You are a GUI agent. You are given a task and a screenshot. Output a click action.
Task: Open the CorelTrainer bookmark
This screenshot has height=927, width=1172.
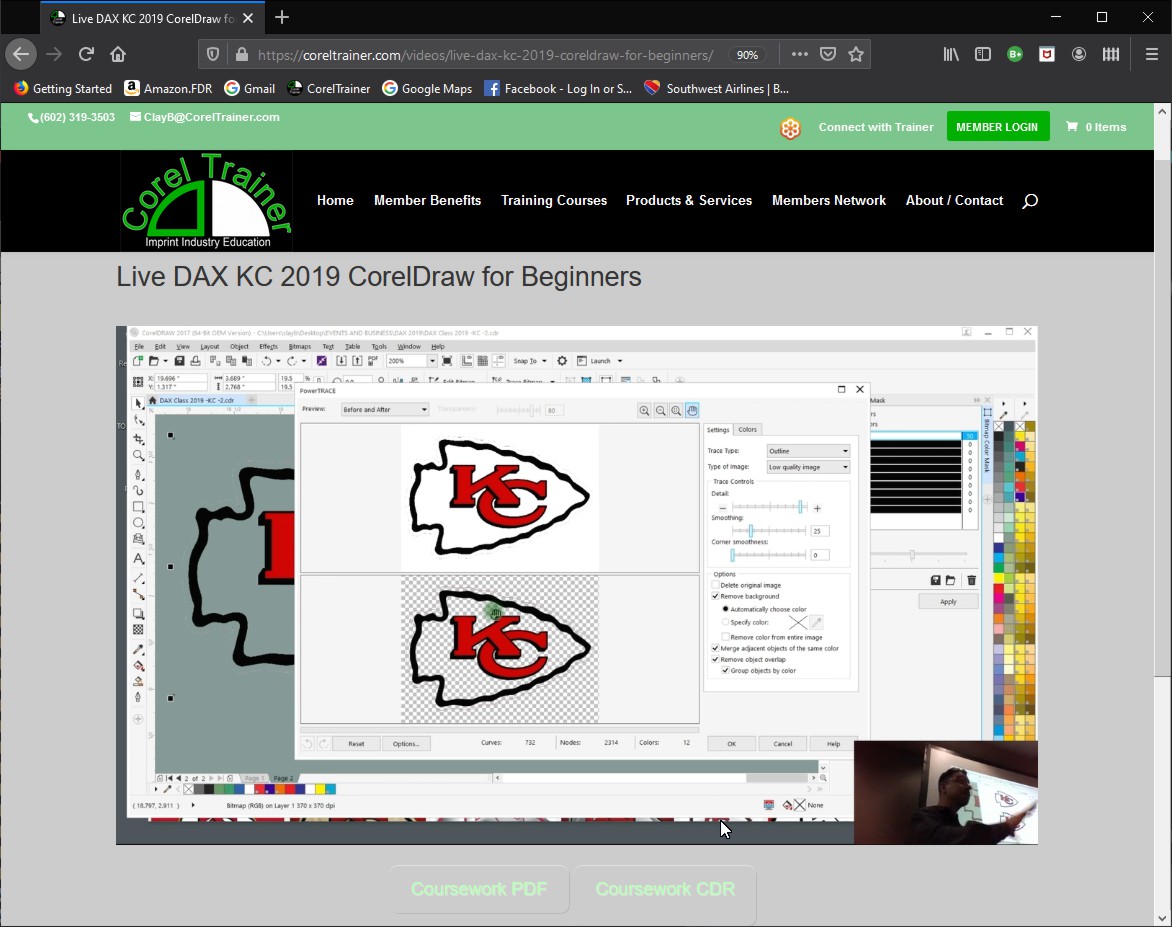[x=329, y=88]
